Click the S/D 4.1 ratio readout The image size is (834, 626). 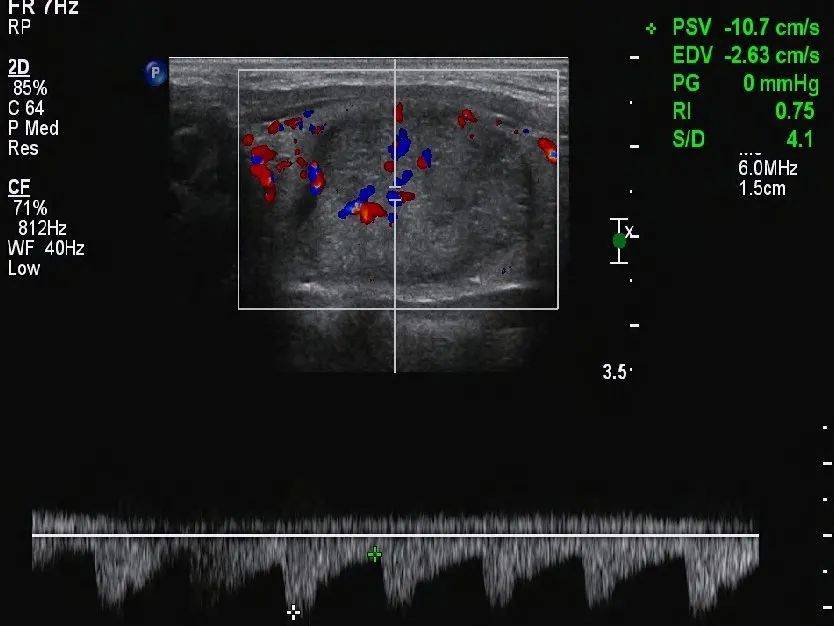point(743,139)
